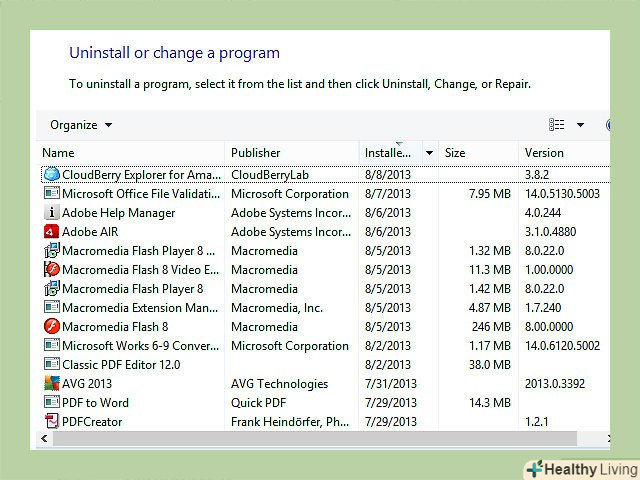The width and height of the screenshot is (640, 480).
Task: Click the Macromedia Extension Manager icon
Action: pos(51,307)
